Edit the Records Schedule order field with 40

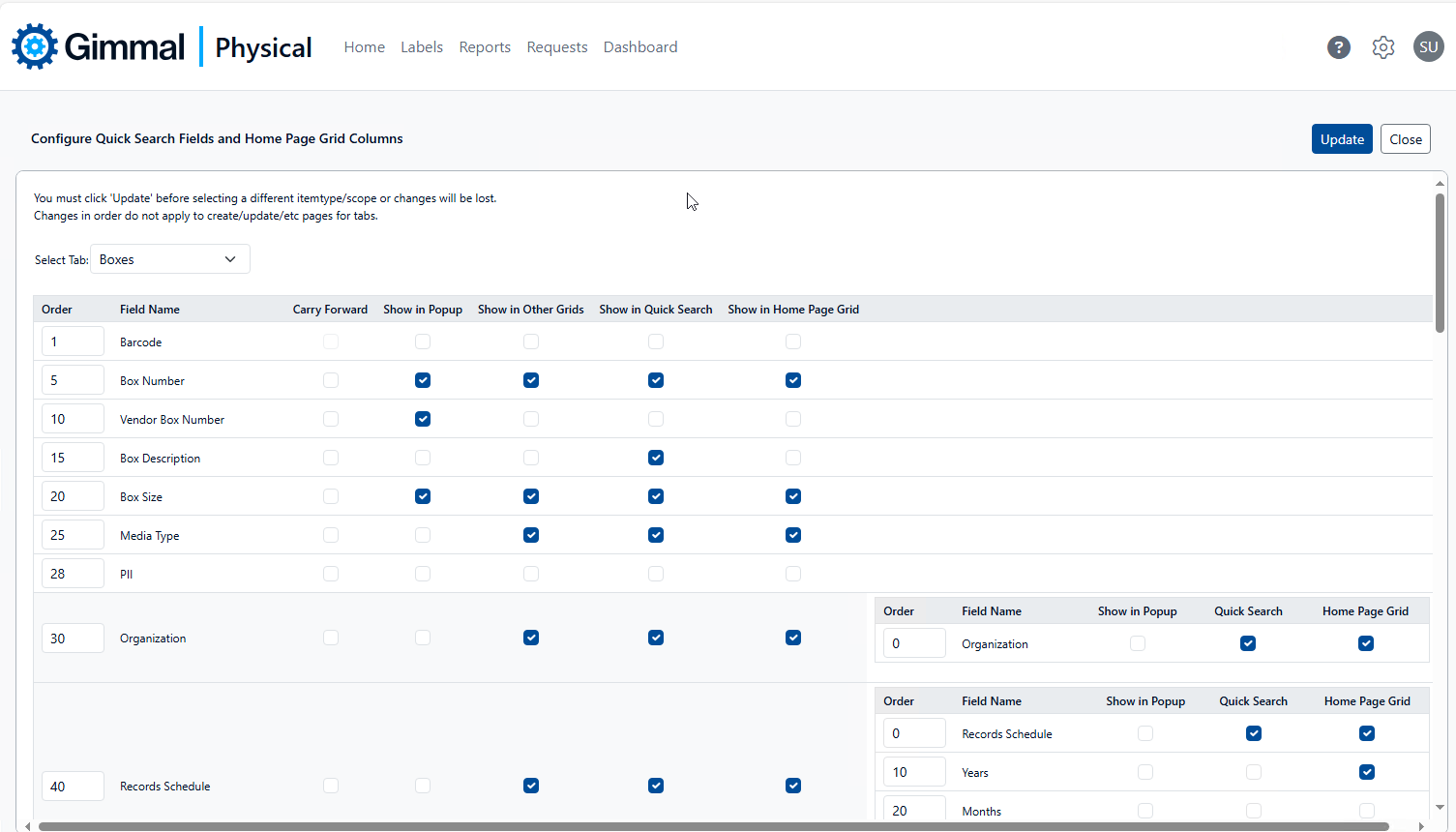(x=73, y=787)
